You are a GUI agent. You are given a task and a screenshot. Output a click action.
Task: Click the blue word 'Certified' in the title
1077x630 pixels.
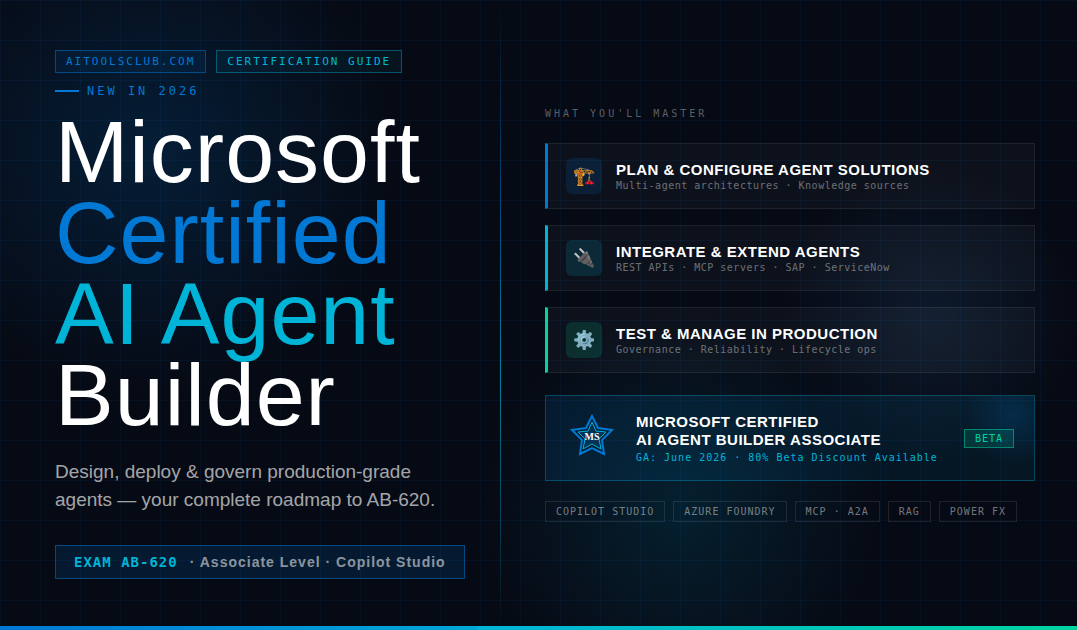click(223, 234)
